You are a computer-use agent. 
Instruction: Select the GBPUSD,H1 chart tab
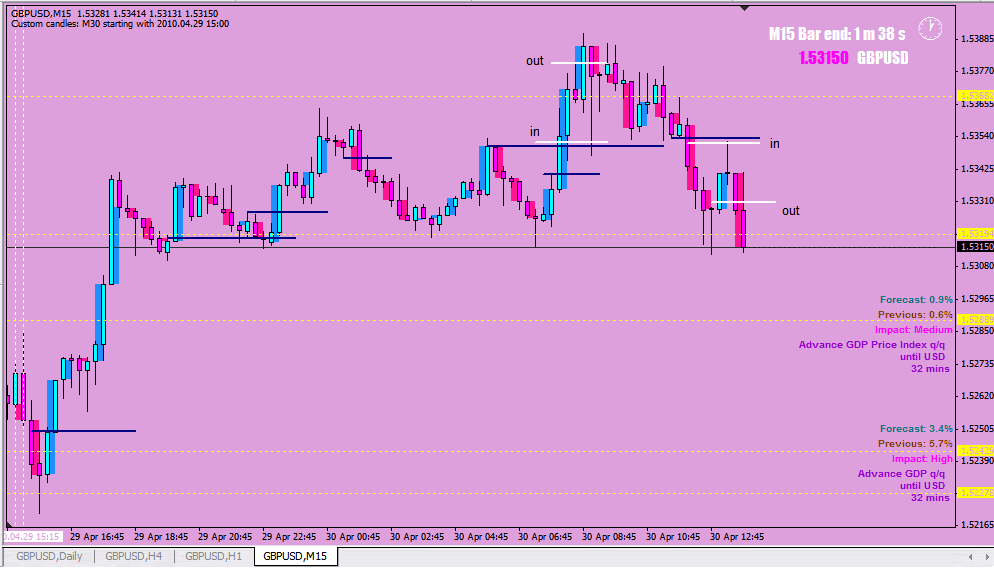213,557
